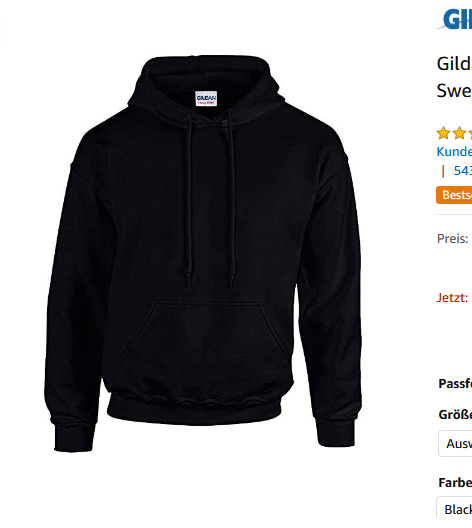Click the second gold rating star
Image resolution: width=472 pixels, height=528 pixels.
(459, 133)
